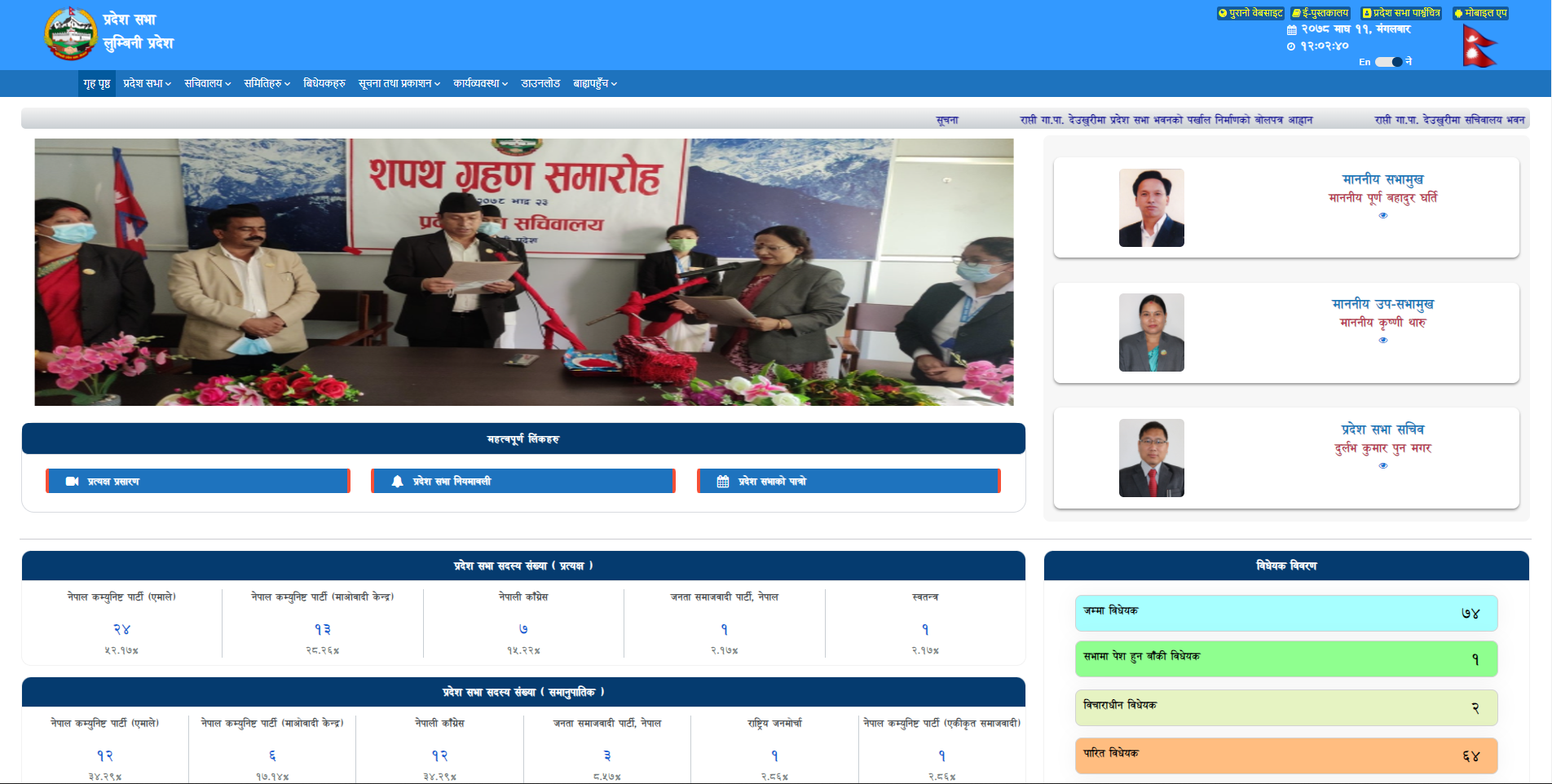Open the समितिहरु dropdown

(x=266, y=83)
